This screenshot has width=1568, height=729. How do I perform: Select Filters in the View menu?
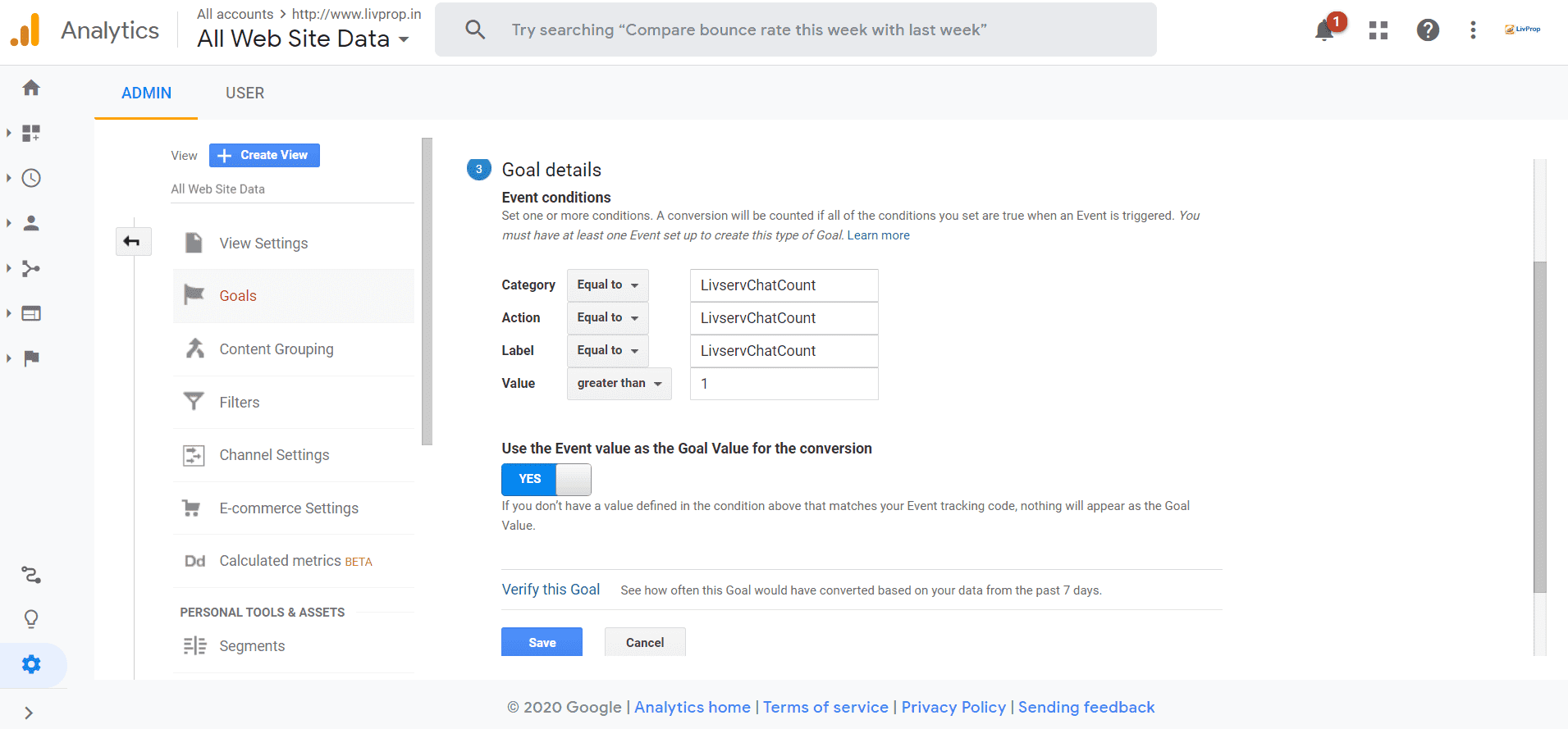pos(239,402)
